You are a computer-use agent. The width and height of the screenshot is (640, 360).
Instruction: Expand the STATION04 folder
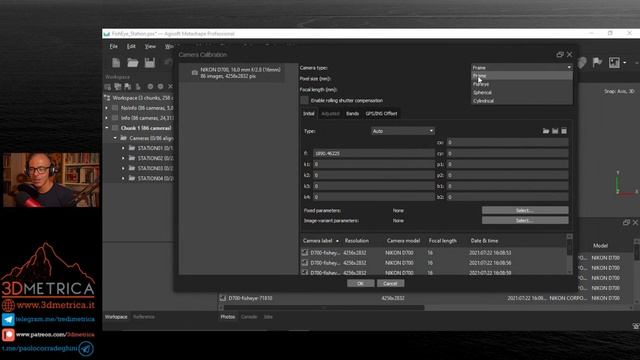[x=123, y=178]
